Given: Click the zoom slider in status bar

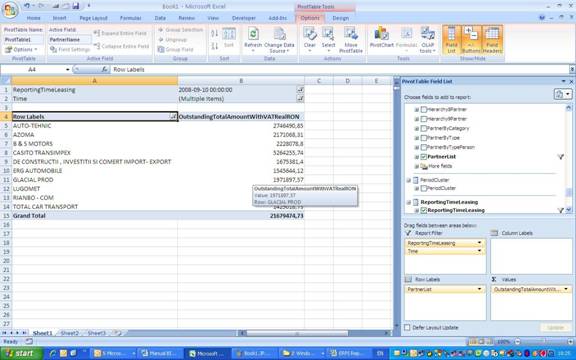Looking at the screenshot, I should (542, 342).
